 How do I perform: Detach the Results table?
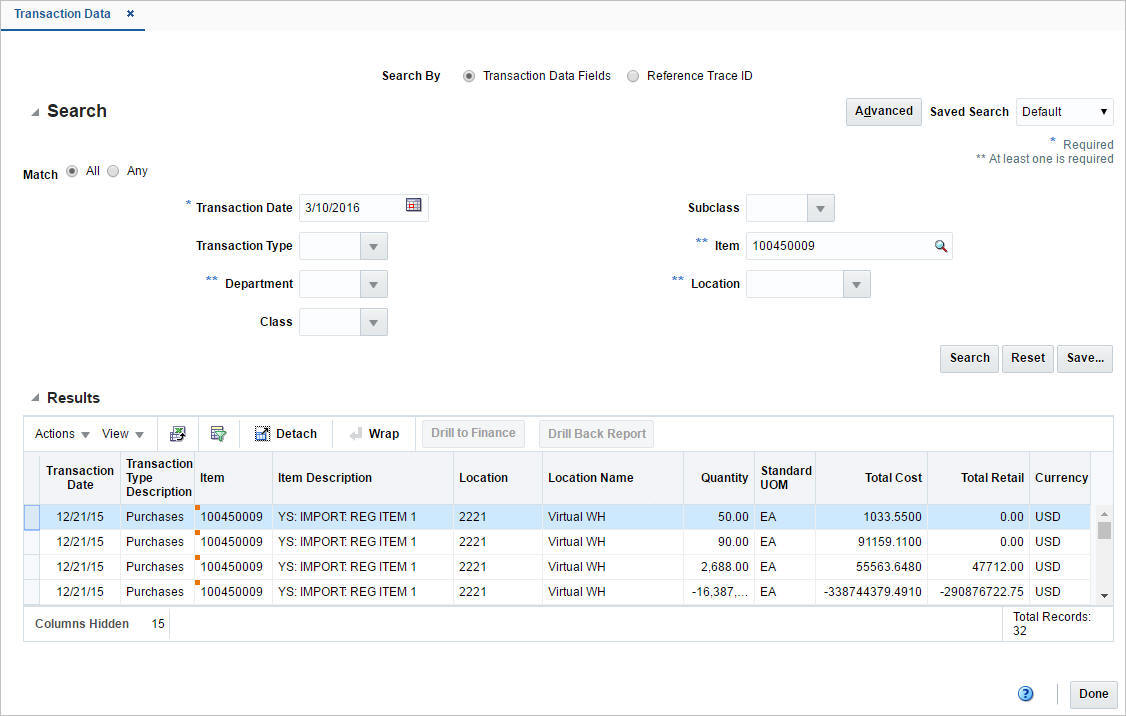click(x=286, y=433)
